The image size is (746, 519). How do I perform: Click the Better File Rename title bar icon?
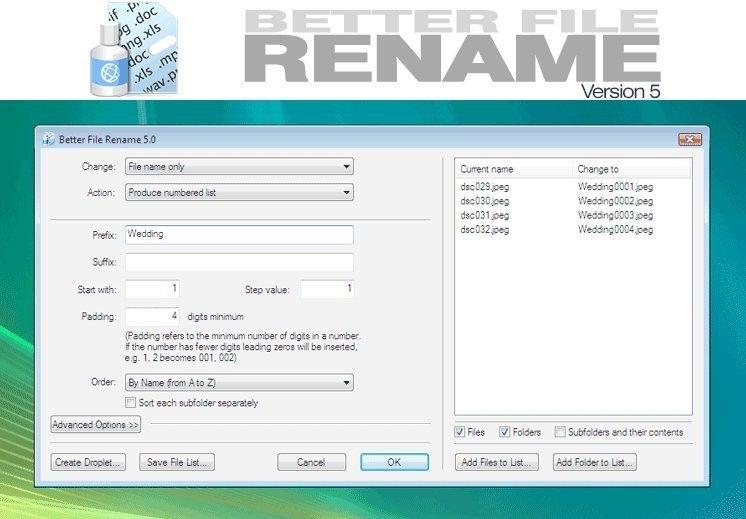[49, 139]
